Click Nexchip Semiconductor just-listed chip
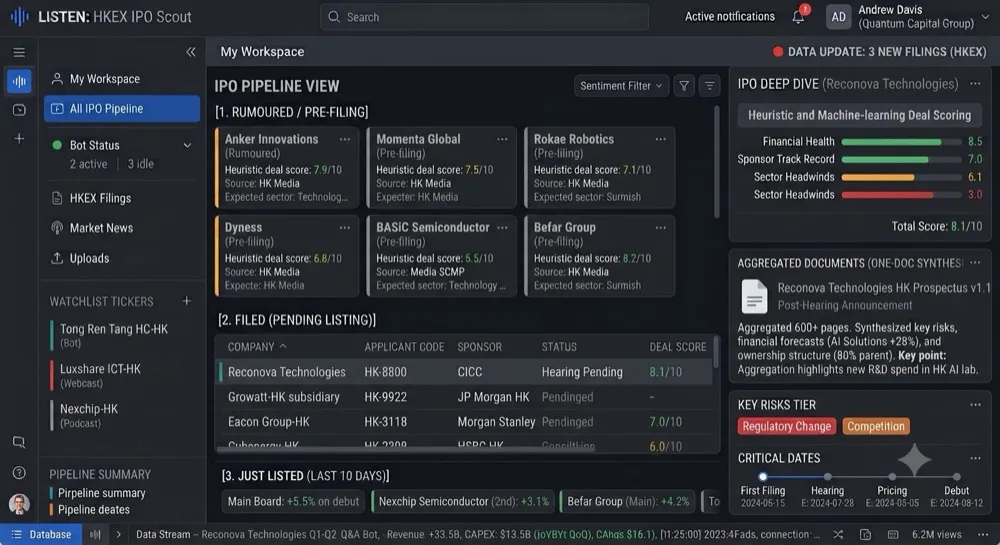1000x545 pixels. tap(463, 502)
